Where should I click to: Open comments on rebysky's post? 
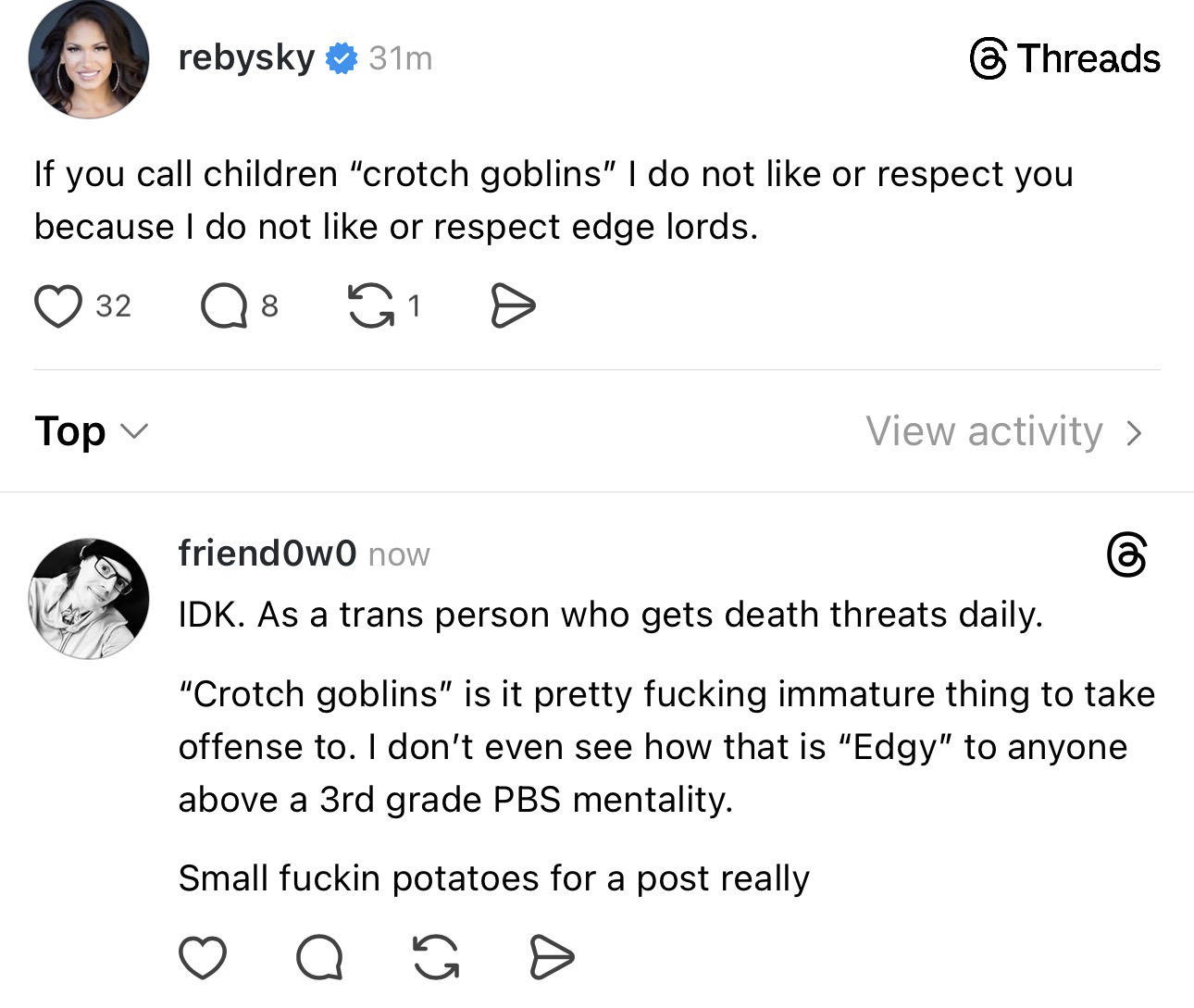(223, 306)
